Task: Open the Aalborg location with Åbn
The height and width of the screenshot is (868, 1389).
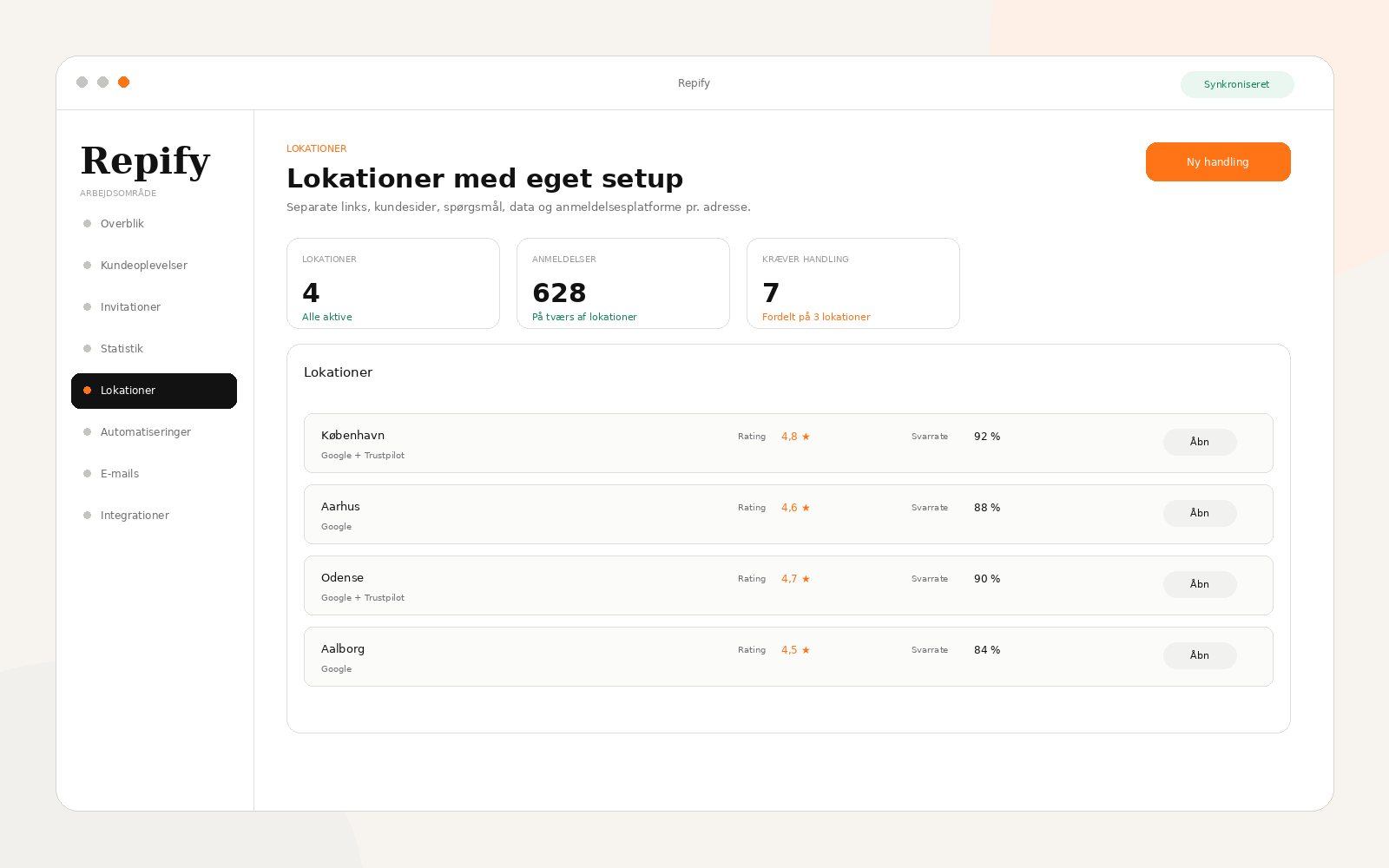Action: pyautogui.click(x=1200, y=655)
